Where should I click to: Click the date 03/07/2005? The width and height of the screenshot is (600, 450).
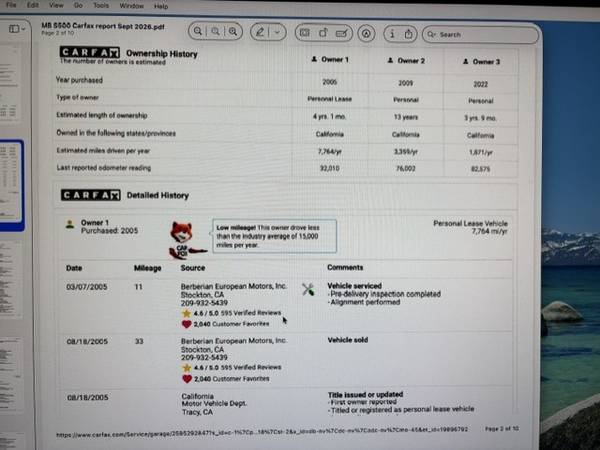click(86, 287)
